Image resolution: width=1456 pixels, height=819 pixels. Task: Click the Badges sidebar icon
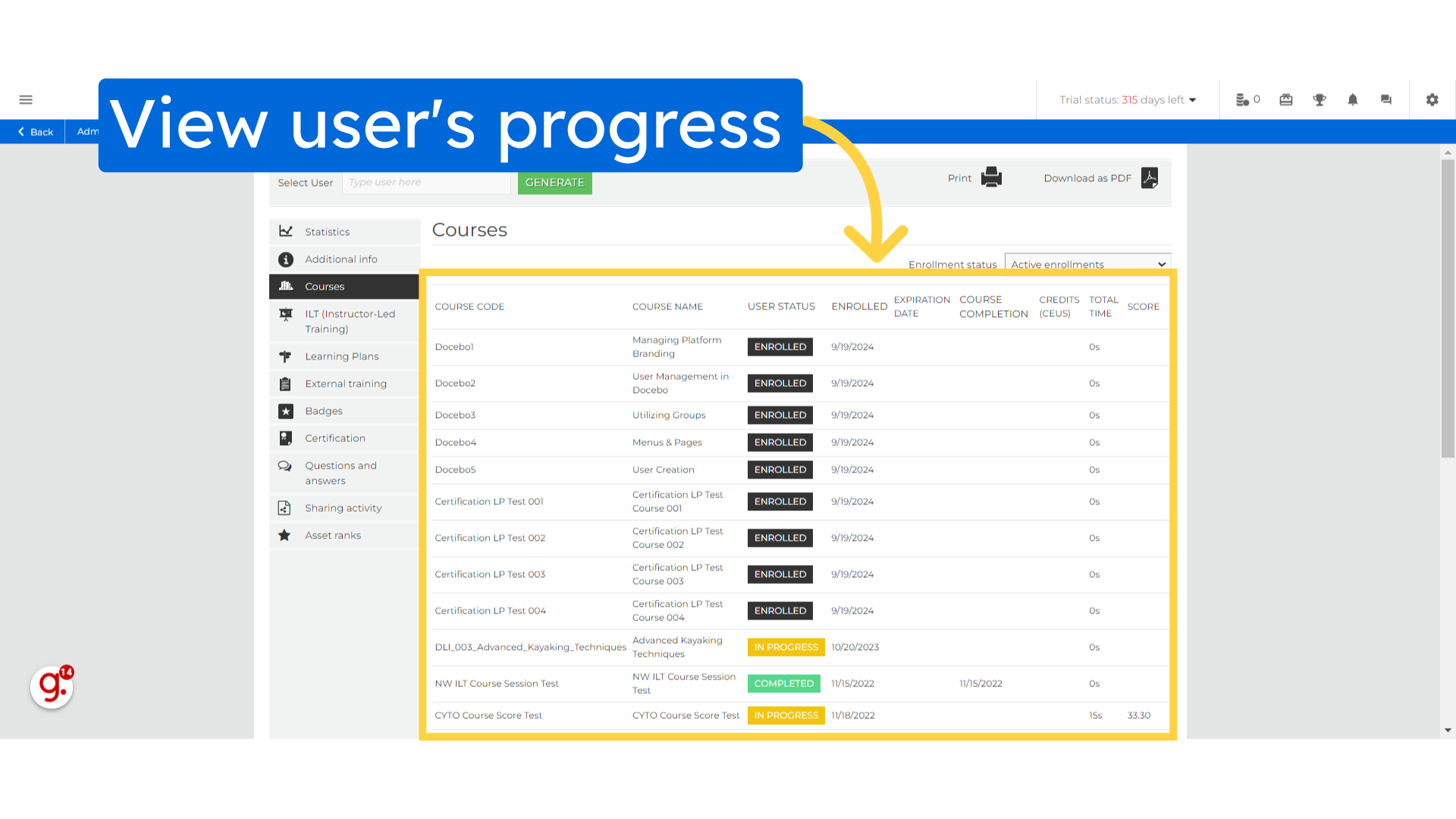284,410
